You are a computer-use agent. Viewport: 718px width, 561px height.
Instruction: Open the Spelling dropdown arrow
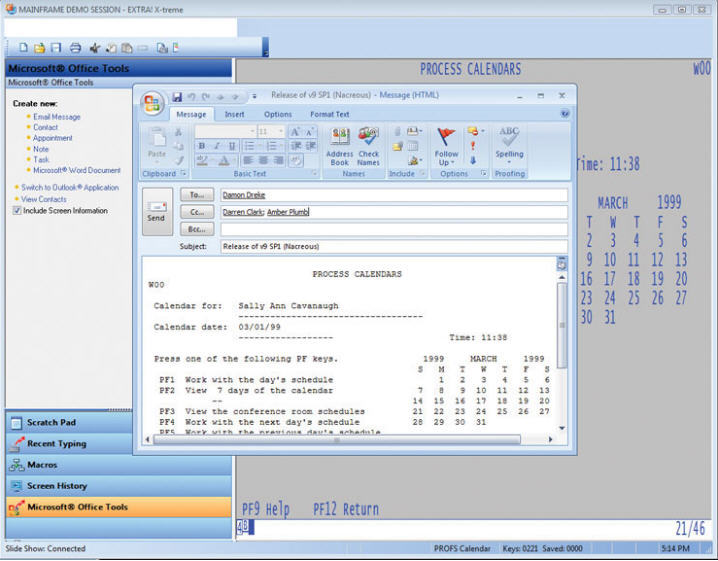pos(509,162)
